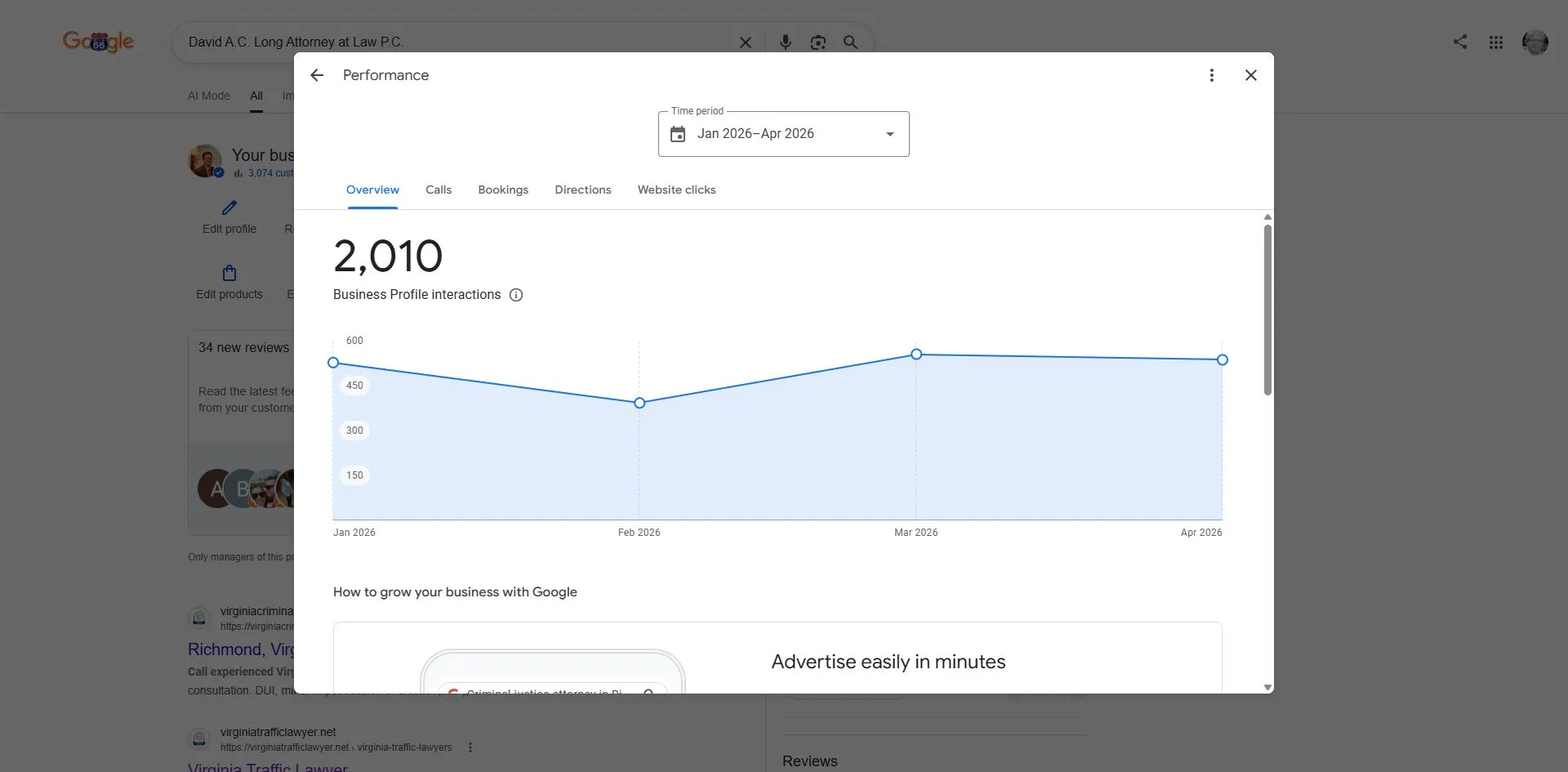Click the 2,010 interactions total

(x=388, y=257)
